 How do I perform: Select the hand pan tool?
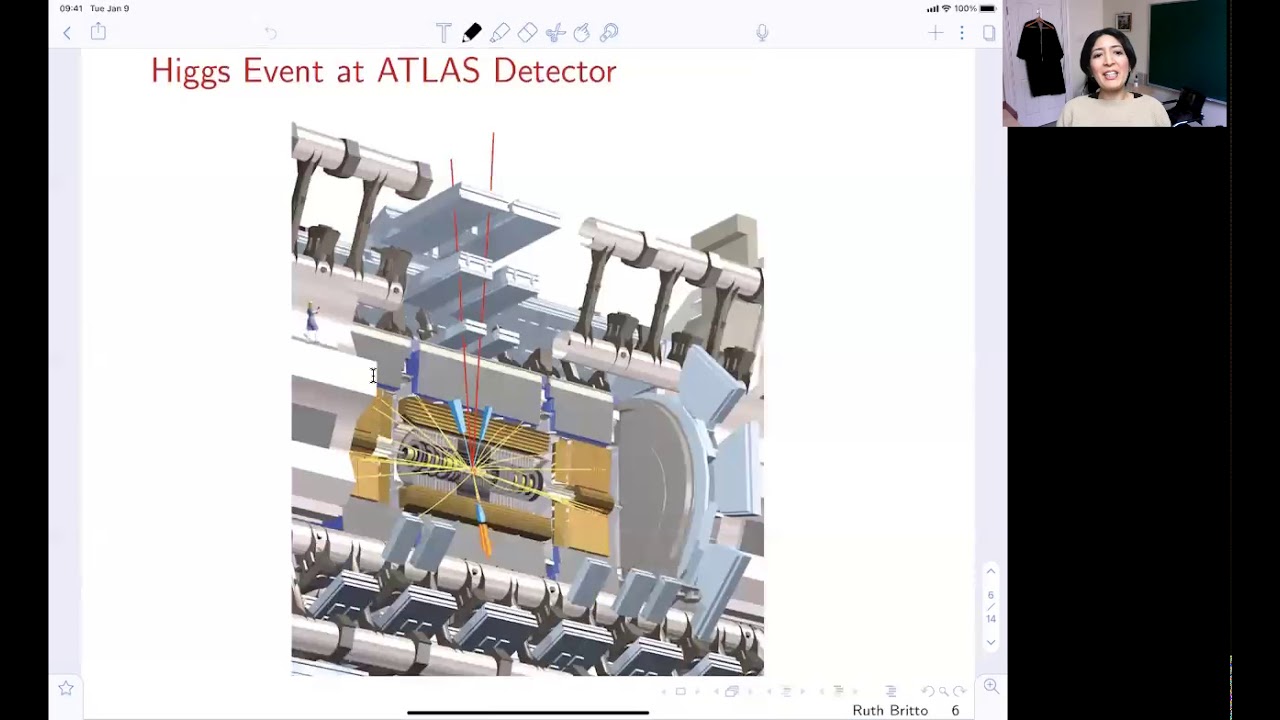582,33
